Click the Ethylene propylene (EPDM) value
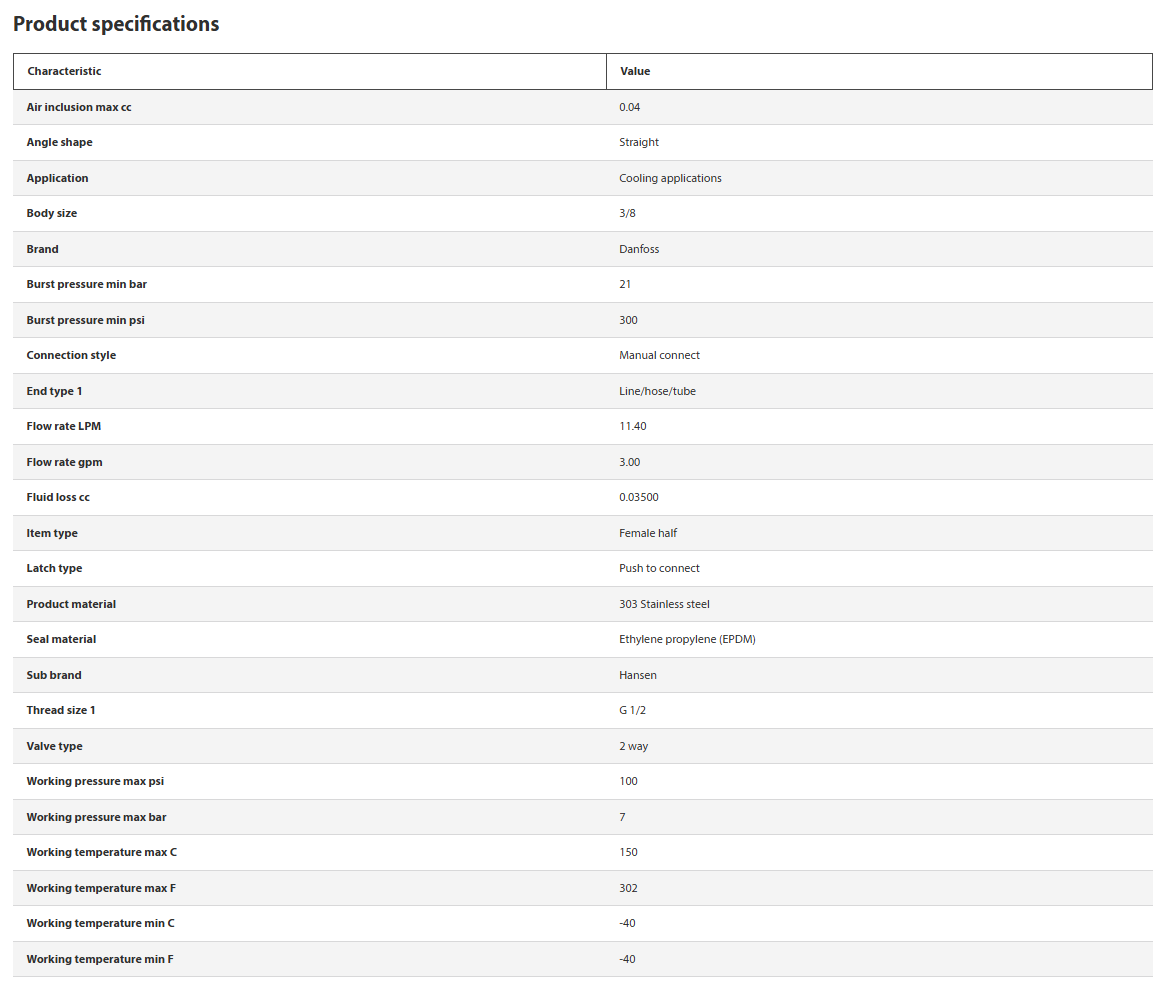Screen dimensions: 1168x997 pos(688,639)
